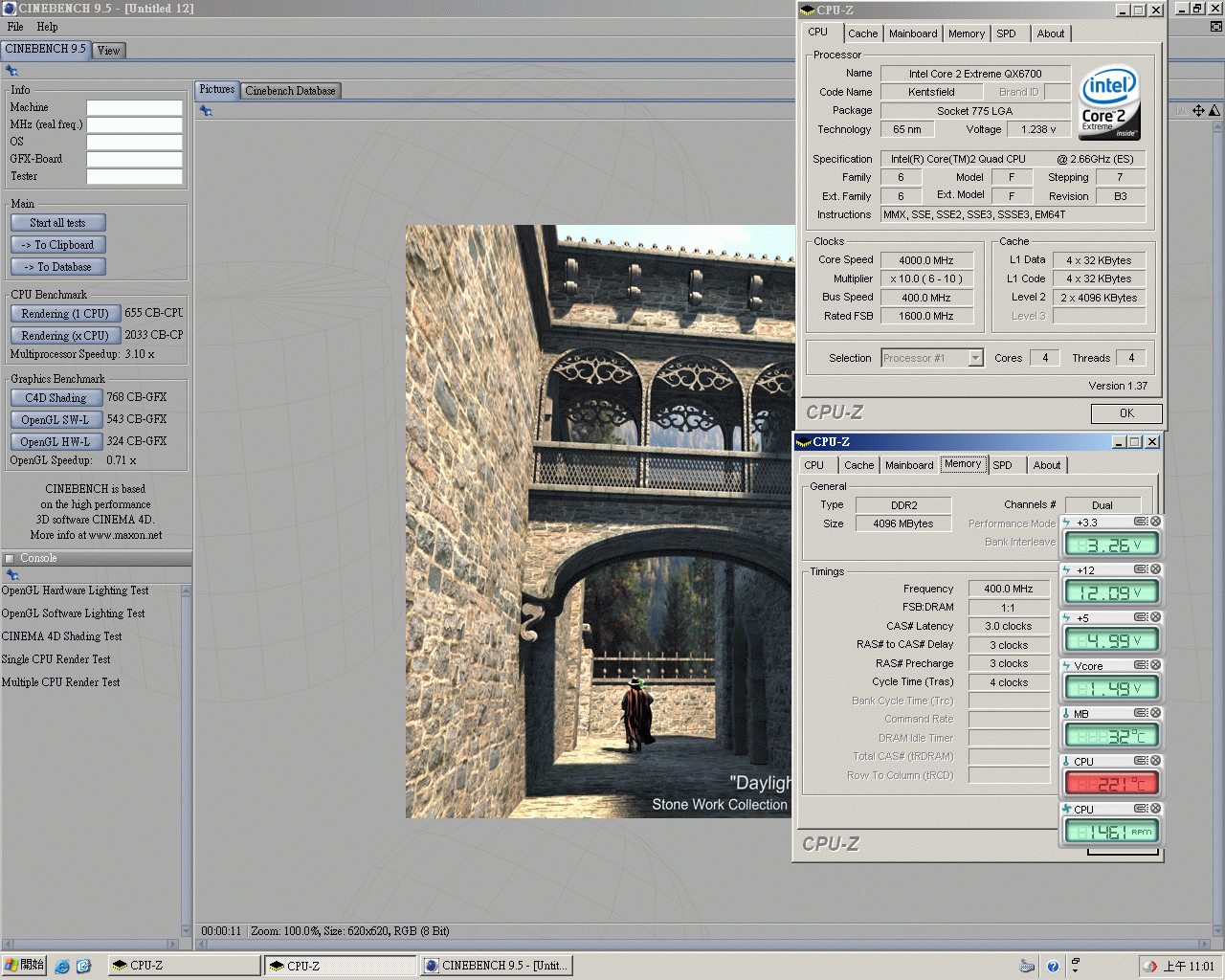The image size is (1225, 980).
Task: Close the red CPU temperature widget
Action: [x=1155, y=761]
